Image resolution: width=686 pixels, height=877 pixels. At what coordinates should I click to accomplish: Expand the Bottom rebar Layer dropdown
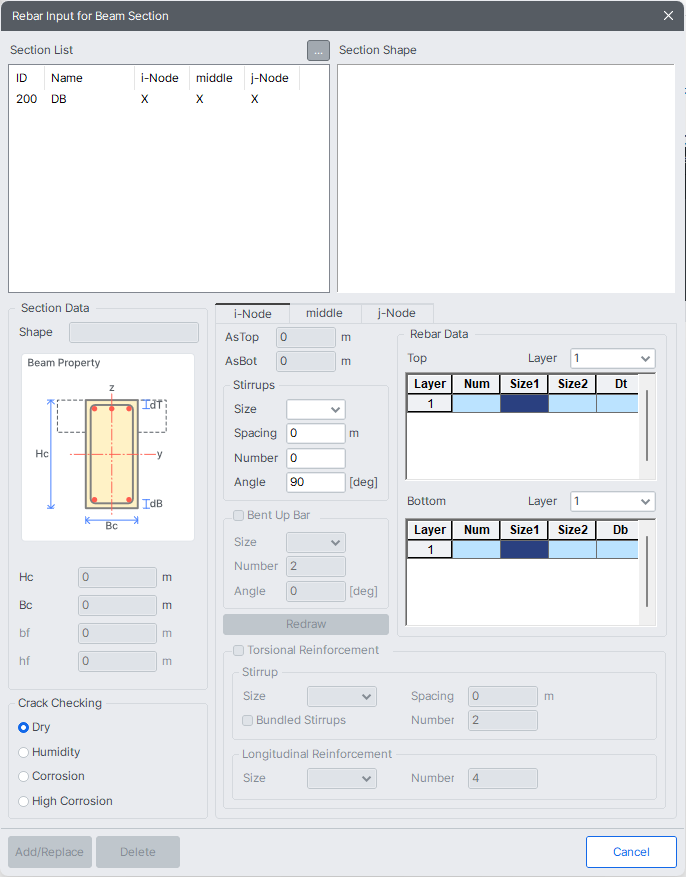coord(612,501)
